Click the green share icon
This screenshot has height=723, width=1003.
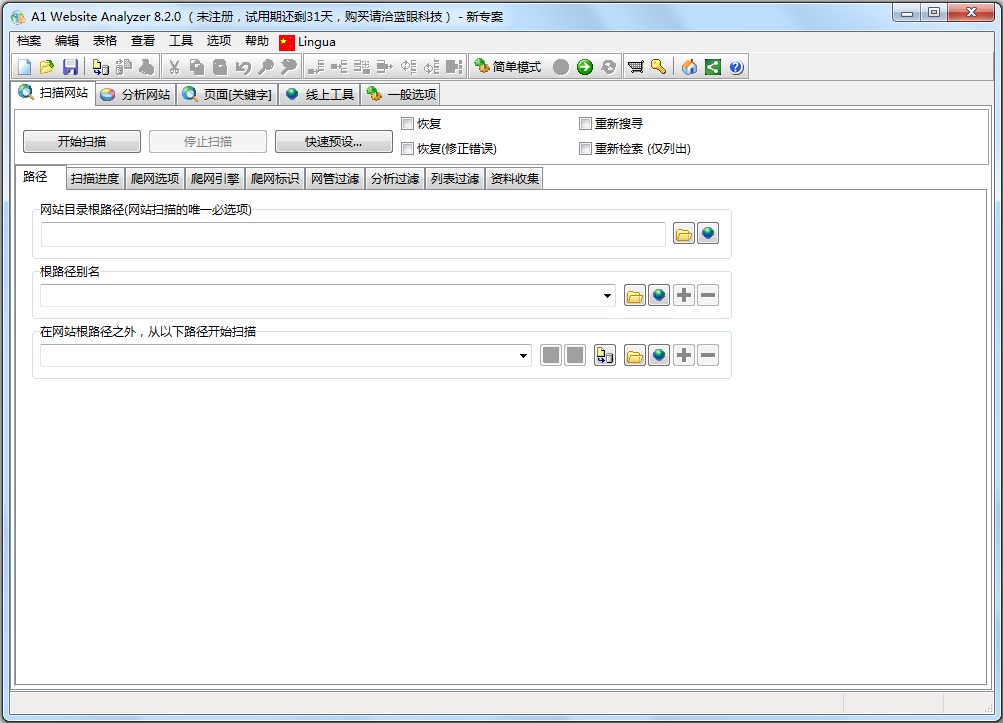coord(712,67)
